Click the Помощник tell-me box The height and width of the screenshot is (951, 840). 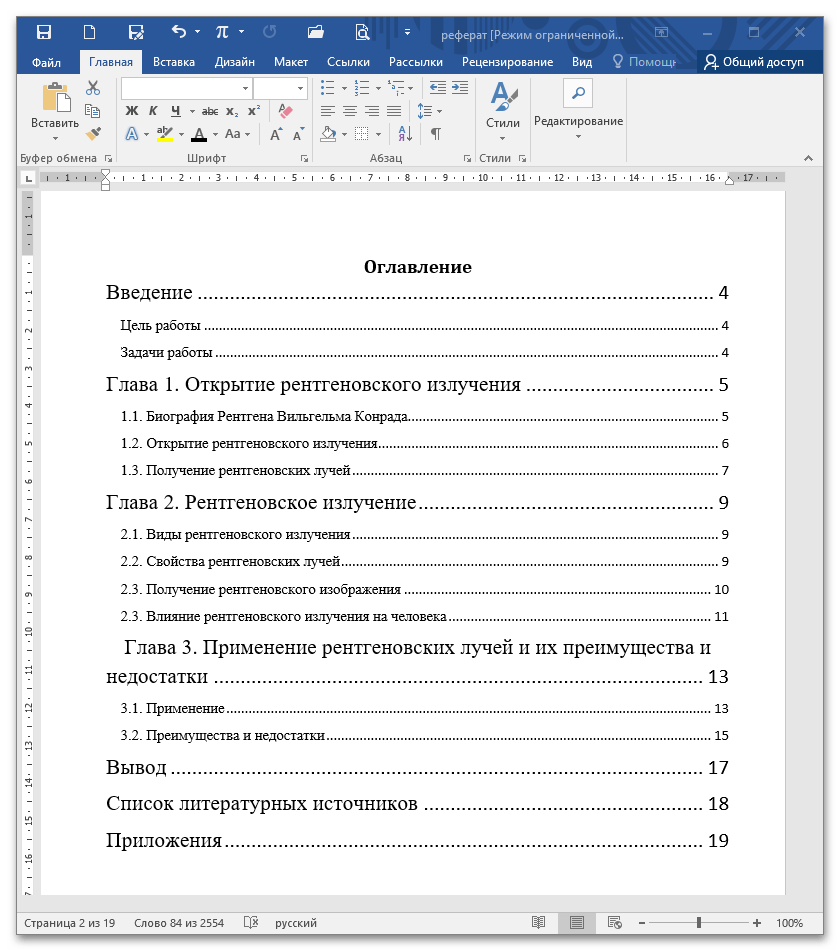click(x=644, y=62)
